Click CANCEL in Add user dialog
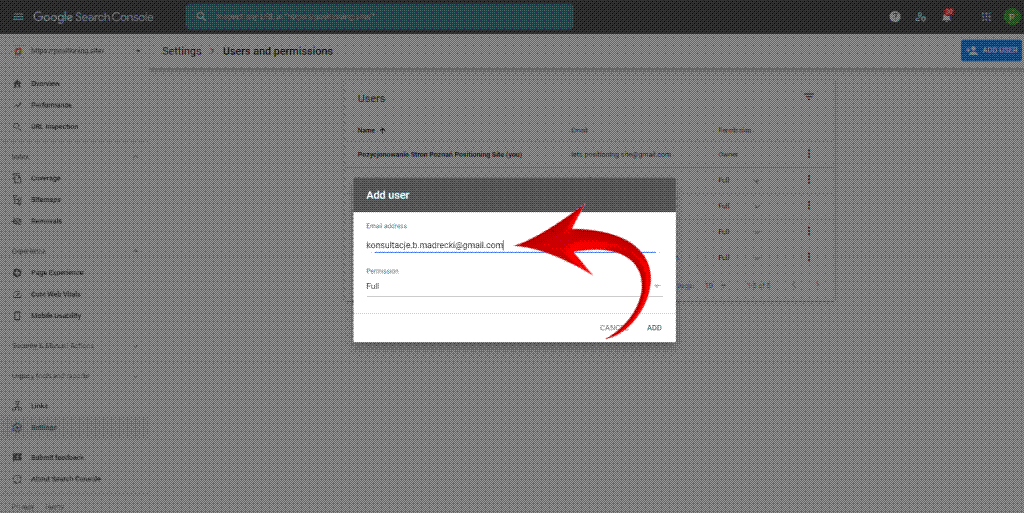The height and width of the screenshot is (513, 1024). pyautogui.click(x=614, y=328)
